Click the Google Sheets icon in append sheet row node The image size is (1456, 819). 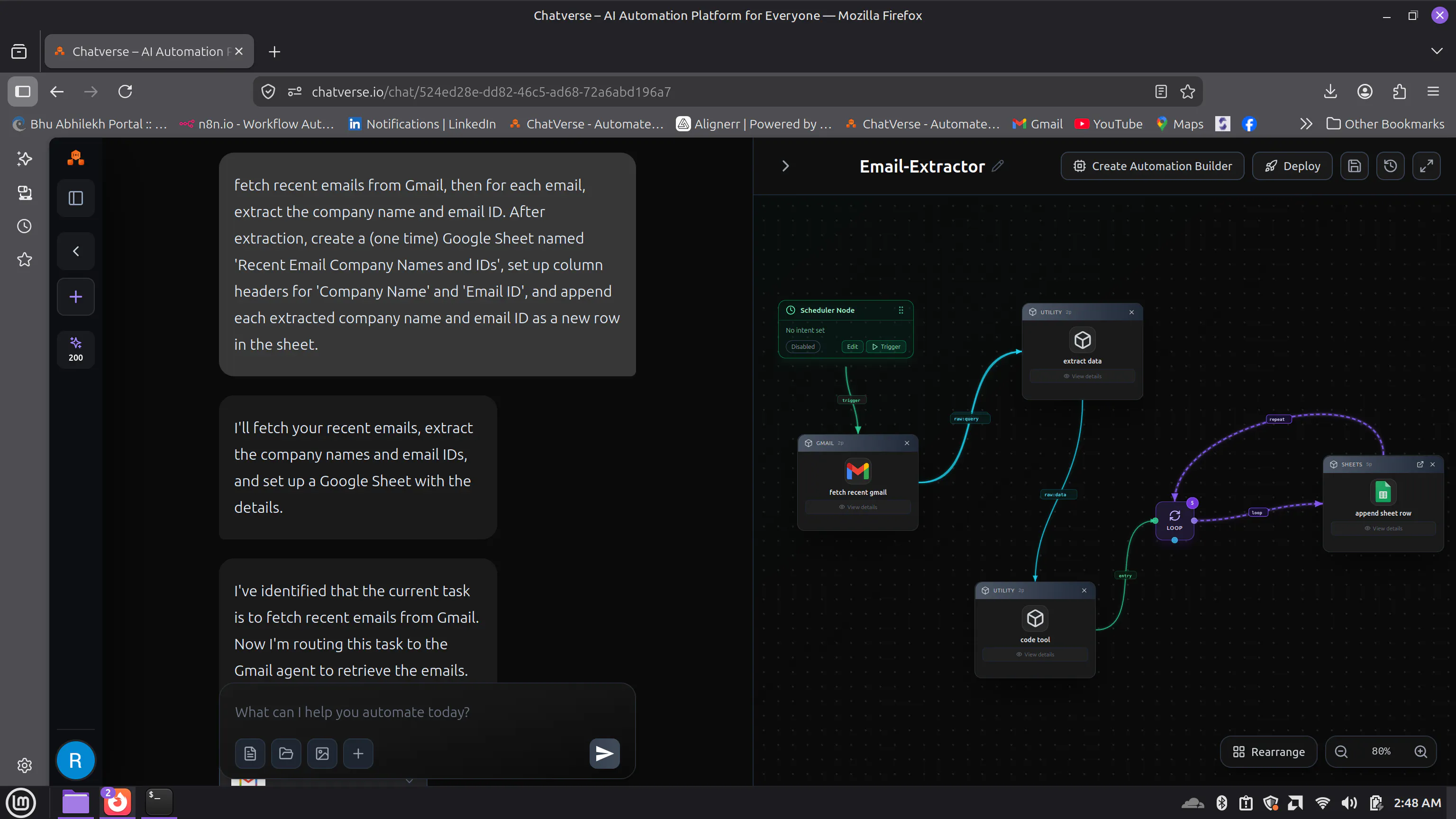[x=1383, y=492]
